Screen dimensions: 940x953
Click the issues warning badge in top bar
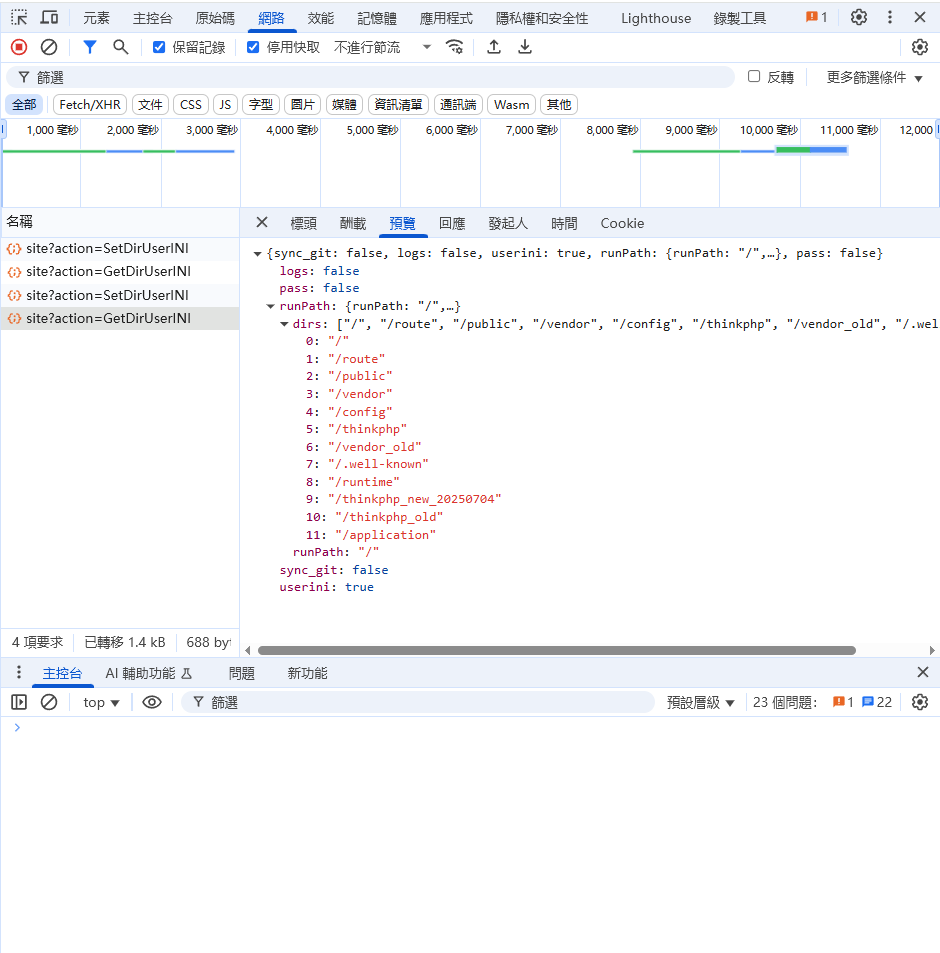coord(816,18)
